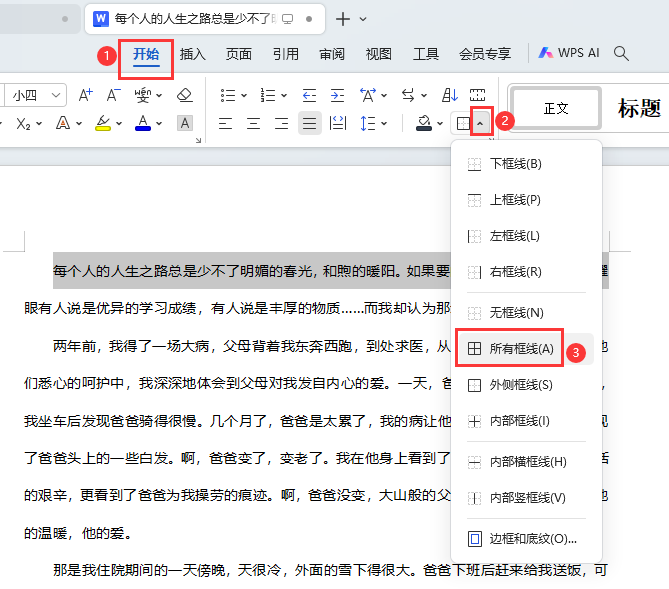Click the numbered list icon
Image resolution: width=669 pixels, height=589 pixels.
pyautogui.click(x=268, y=95)
